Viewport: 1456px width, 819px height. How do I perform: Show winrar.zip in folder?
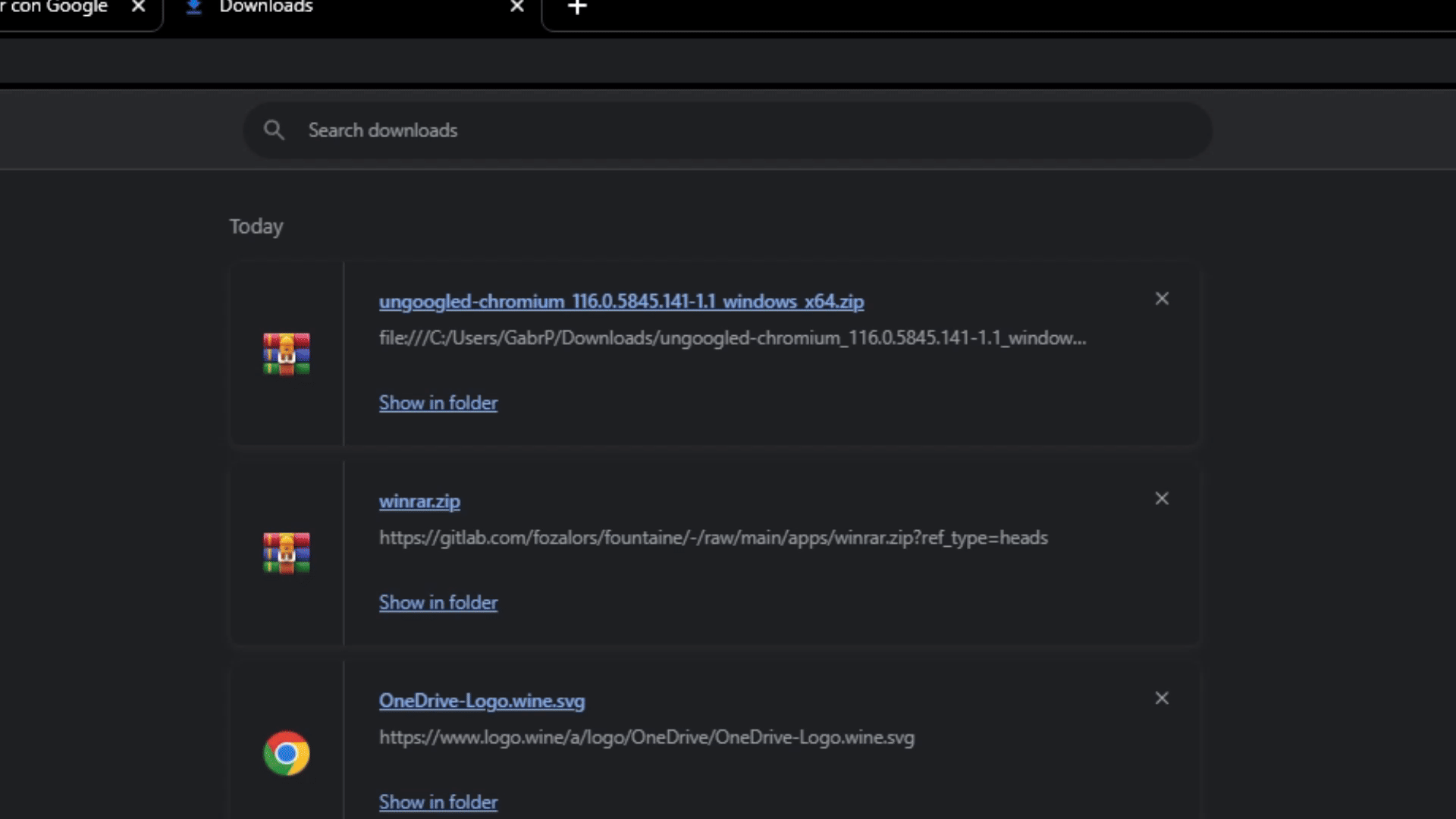[438, 602]
